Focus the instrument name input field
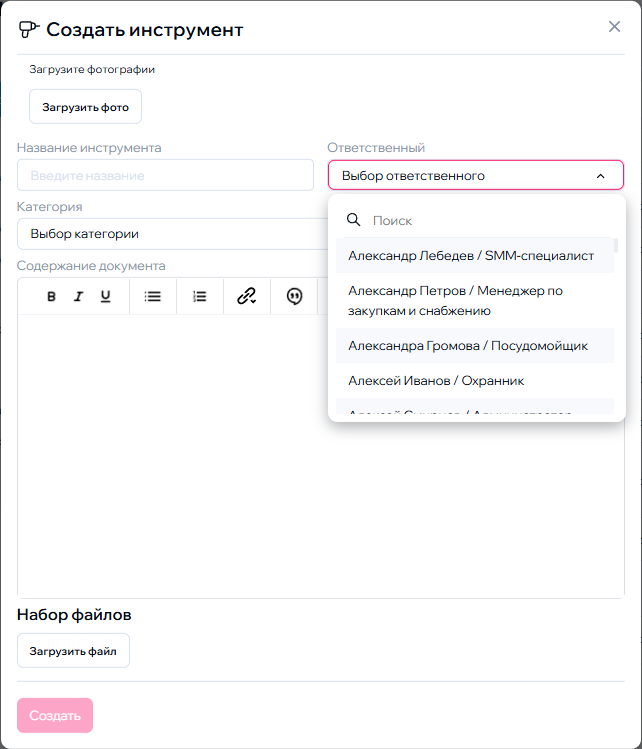 coord(165,176)
